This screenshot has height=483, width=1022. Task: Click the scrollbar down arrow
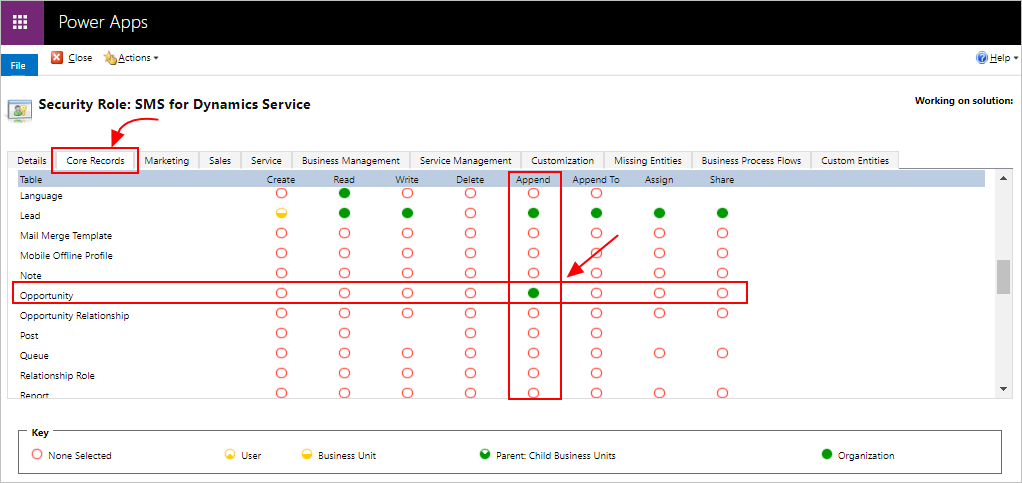1004,389
